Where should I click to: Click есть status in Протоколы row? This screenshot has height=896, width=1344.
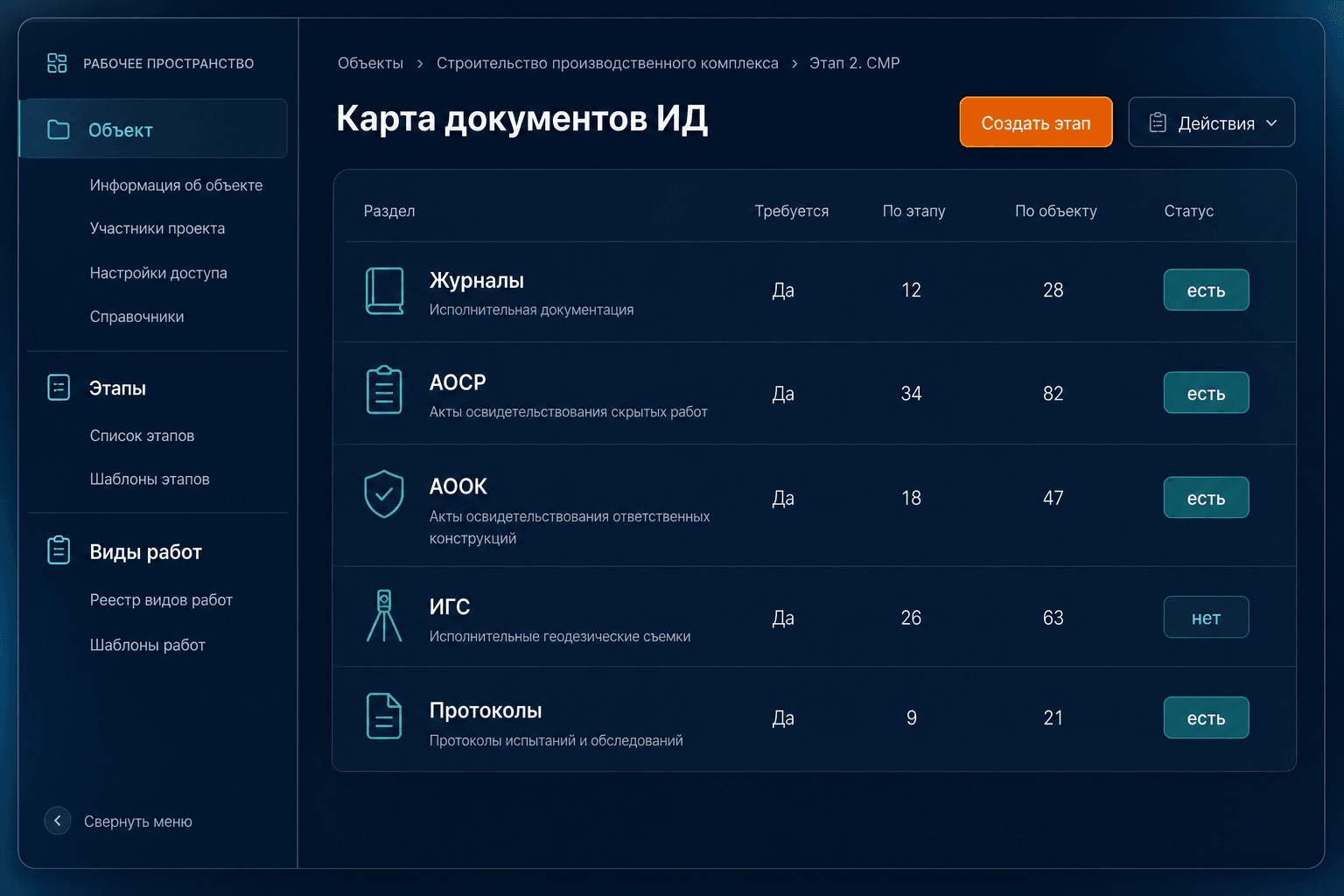click(1206, 718)
